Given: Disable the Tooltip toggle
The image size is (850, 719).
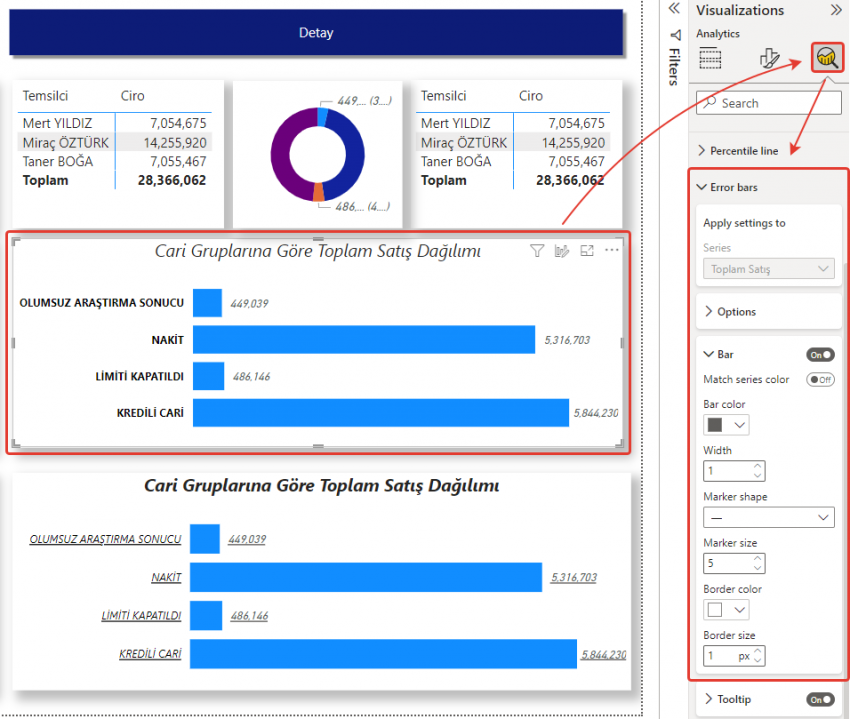Looking at the screenshot, I should (x=820, y=699).
